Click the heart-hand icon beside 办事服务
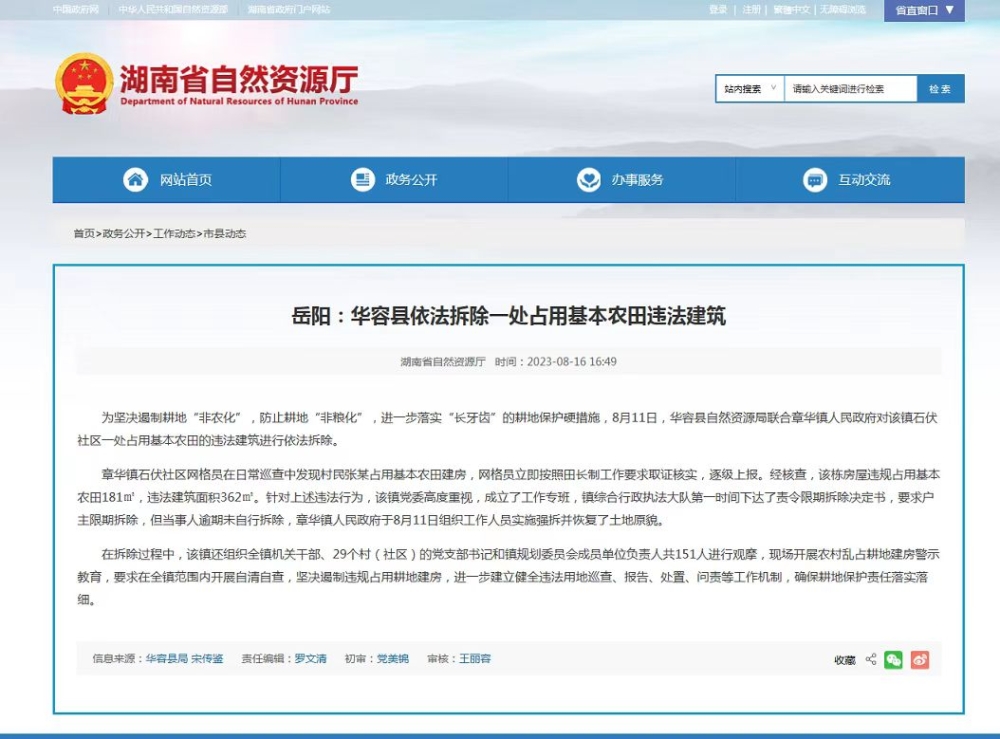1000x739 pixels. (x=588, y=180)
